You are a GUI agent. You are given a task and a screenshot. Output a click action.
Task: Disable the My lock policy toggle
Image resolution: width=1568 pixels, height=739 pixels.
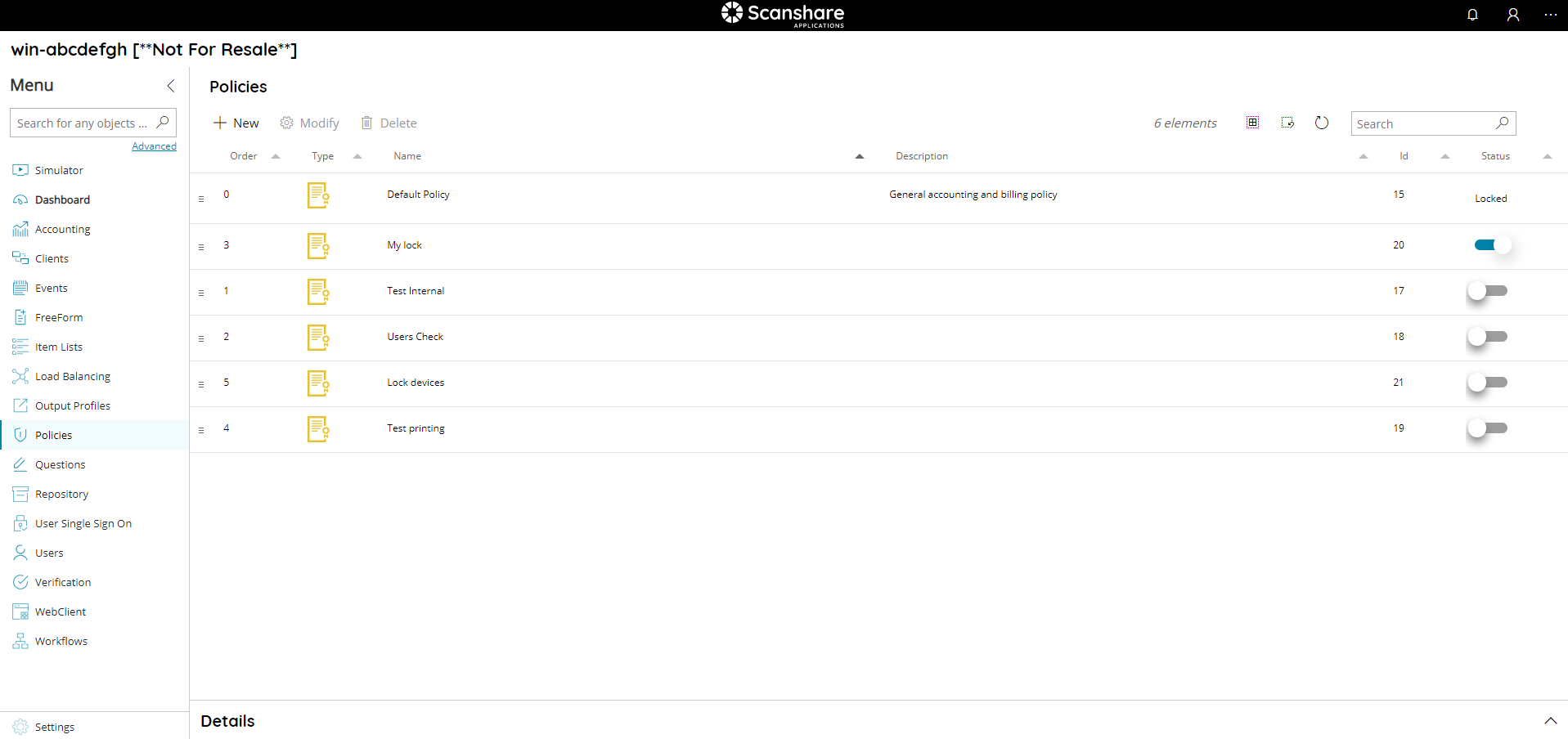(x=1492, y=244)
